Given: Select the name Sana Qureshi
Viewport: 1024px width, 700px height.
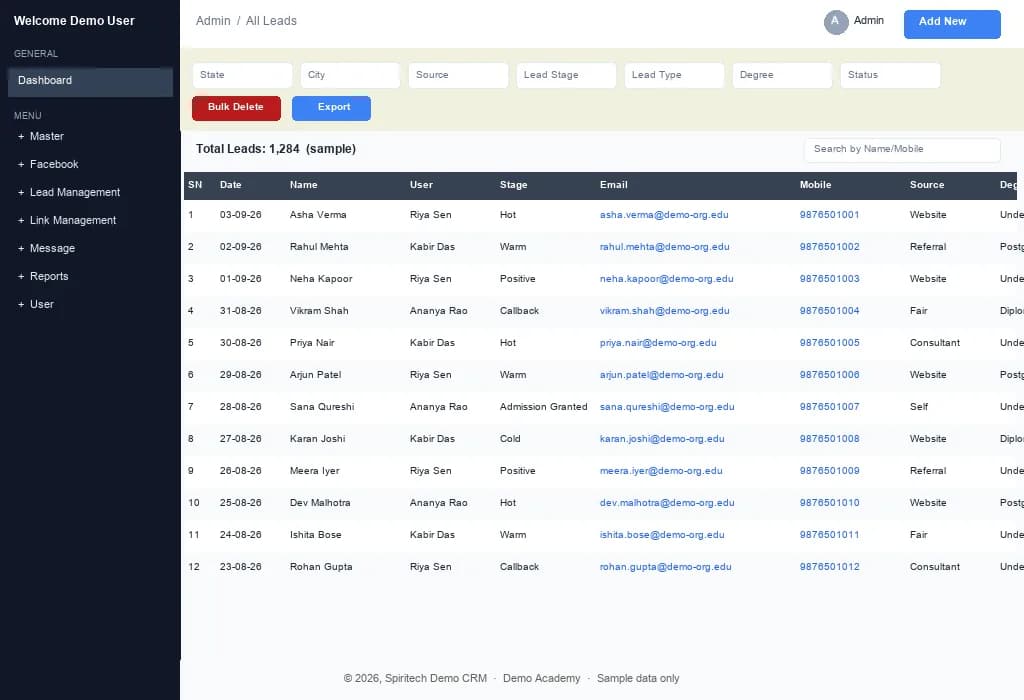Looking at the screenshot, I should click(322, 407).
